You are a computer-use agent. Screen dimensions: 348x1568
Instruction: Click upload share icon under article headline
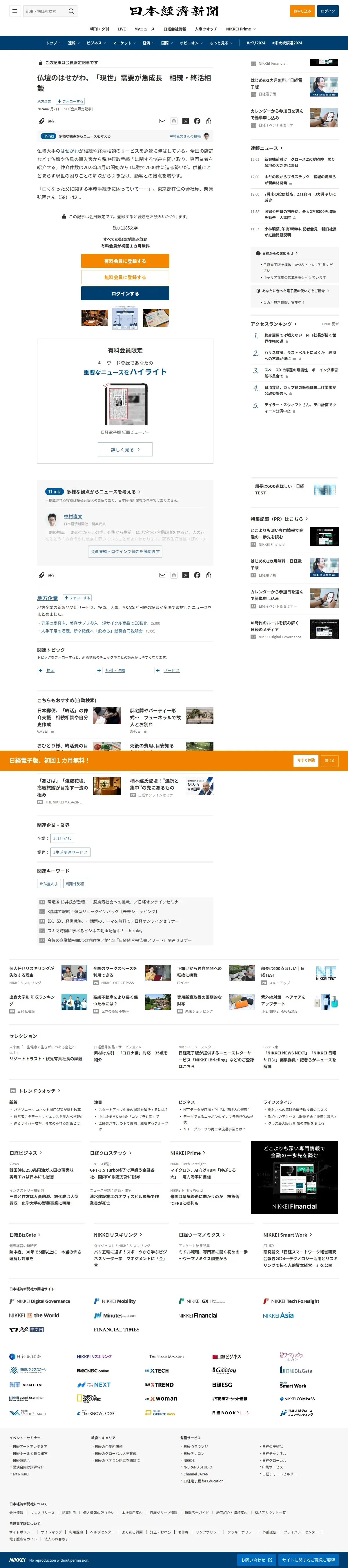(209, 121)
